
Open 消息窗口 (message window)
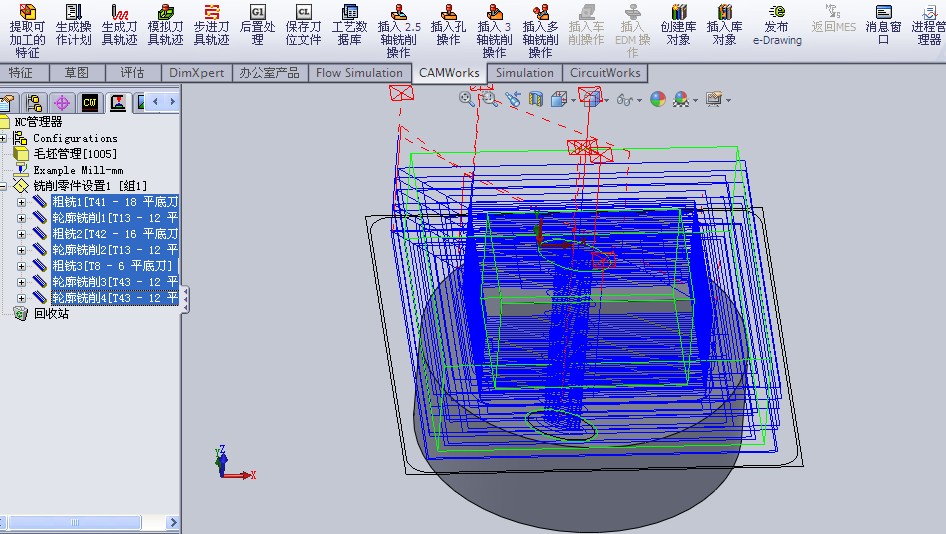pyautogui.click(x=883, y=25)
